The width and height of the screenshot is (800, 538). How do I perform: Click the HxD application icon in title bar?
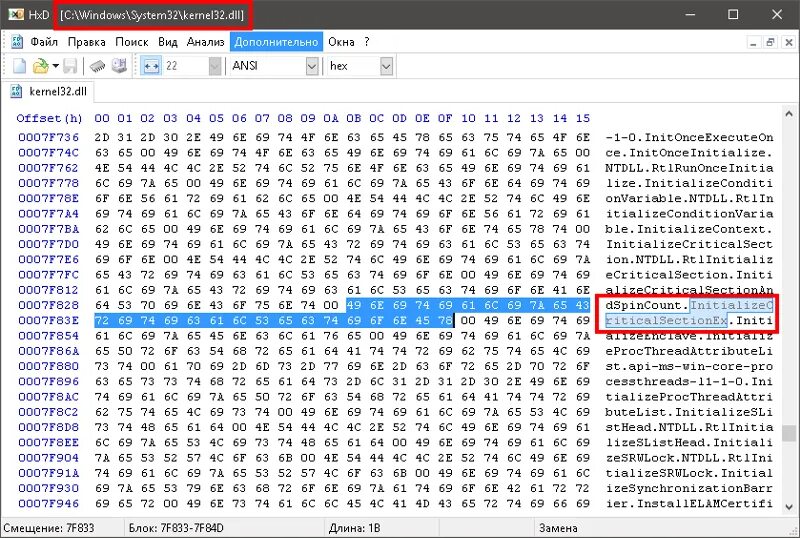16,14
